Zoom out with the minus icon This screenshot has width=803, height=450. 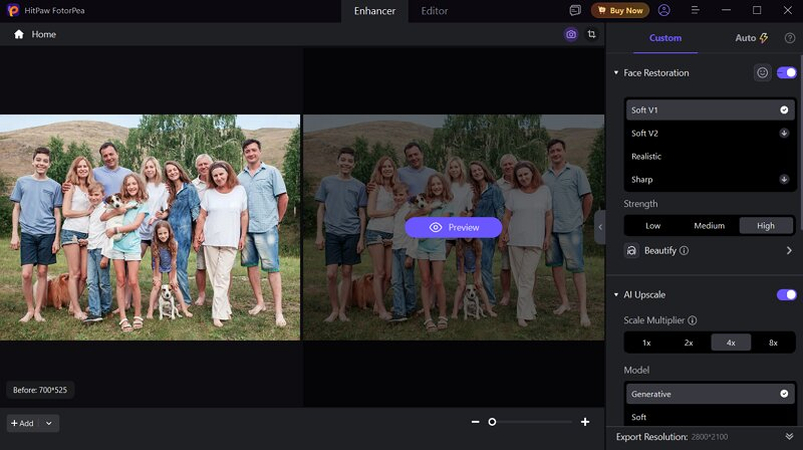[475, 422]
